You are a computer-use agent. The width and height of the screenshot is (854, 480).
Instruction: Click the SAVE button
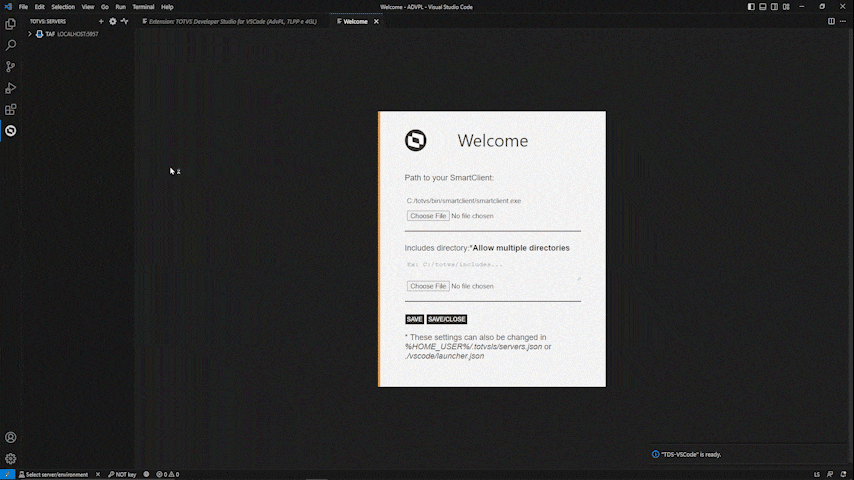pos(414,319)
